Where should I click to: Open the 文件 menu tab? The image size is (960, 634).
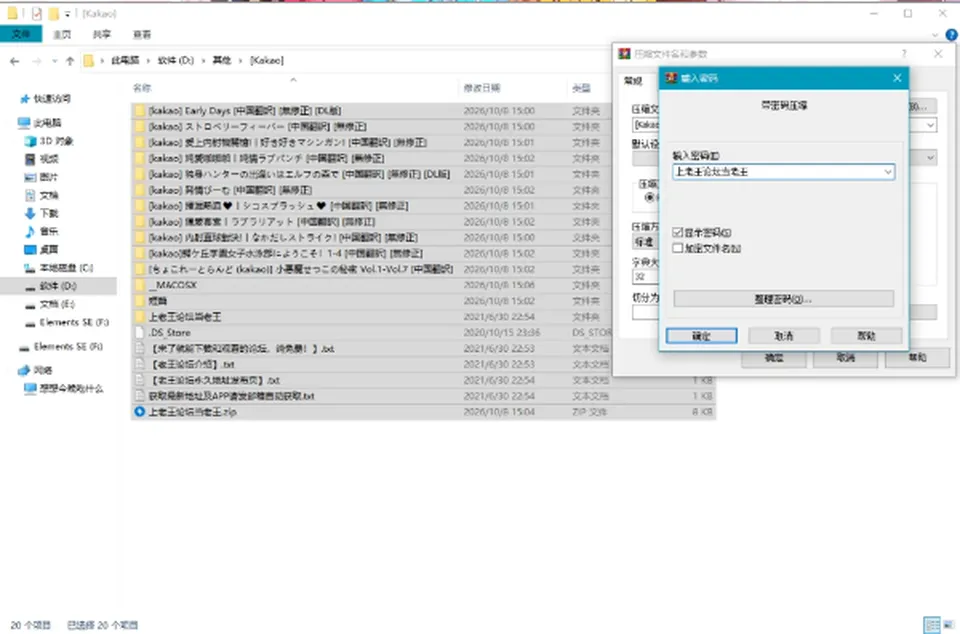point(21,34)
